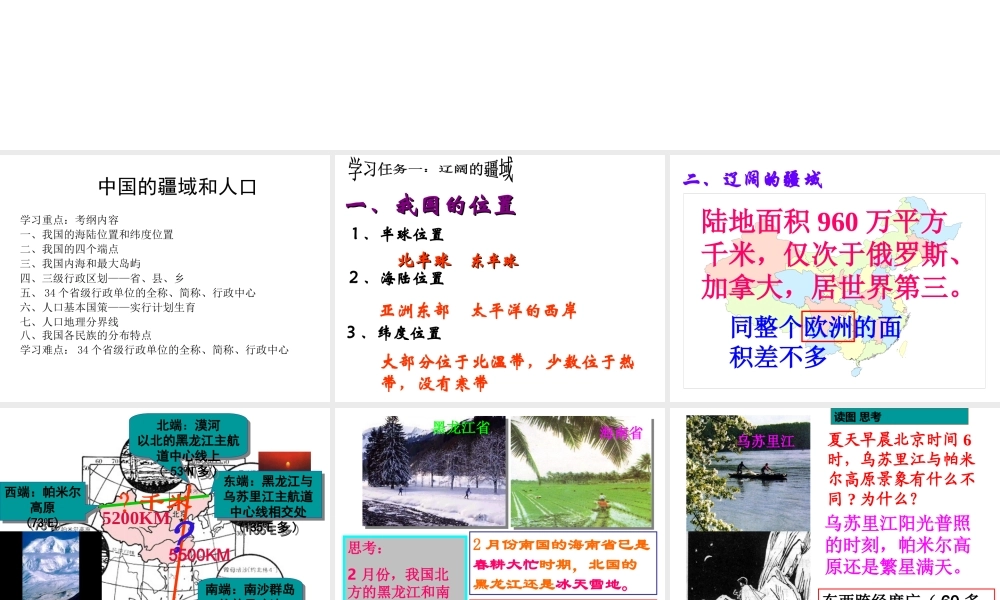Viewport: 1000px width, 600px height.
Task: Click the 乌苏里江 river boat photo
Action: 748,472
